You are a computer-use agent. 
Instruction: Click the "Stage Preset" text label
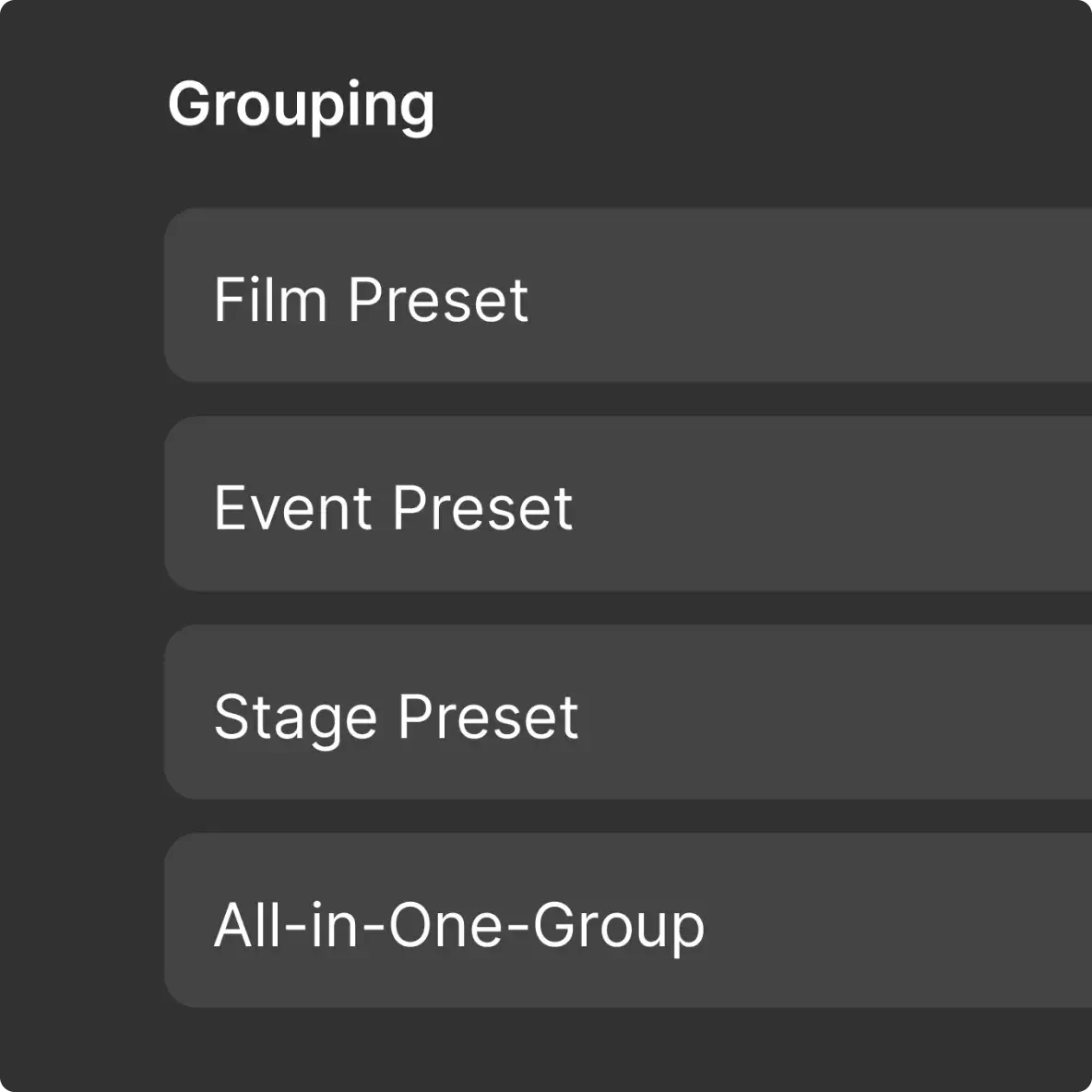pyautogui.click(x=396, y=717)
